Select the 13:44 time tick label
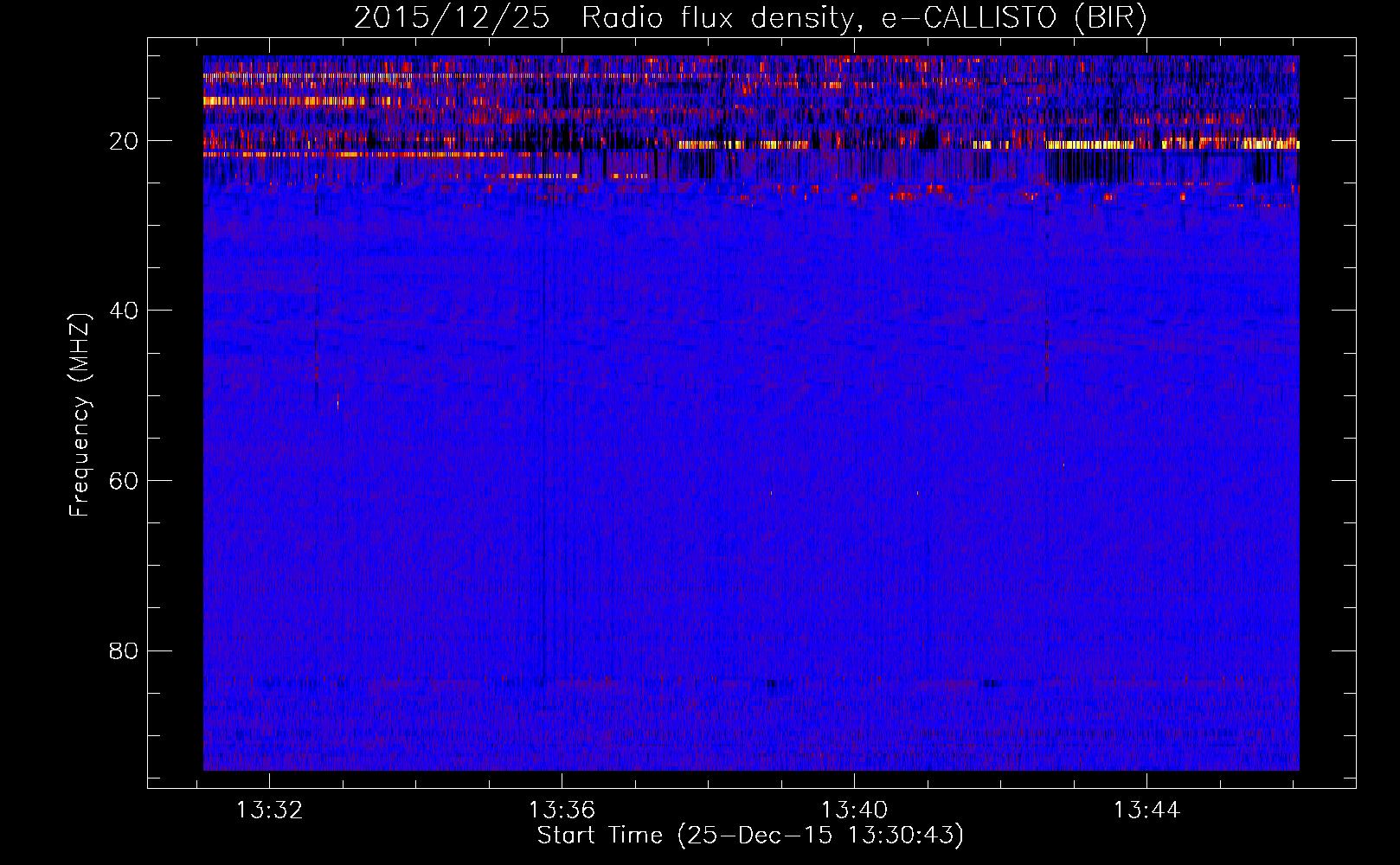The image size is (1400, 865). tap(1146, 811)
